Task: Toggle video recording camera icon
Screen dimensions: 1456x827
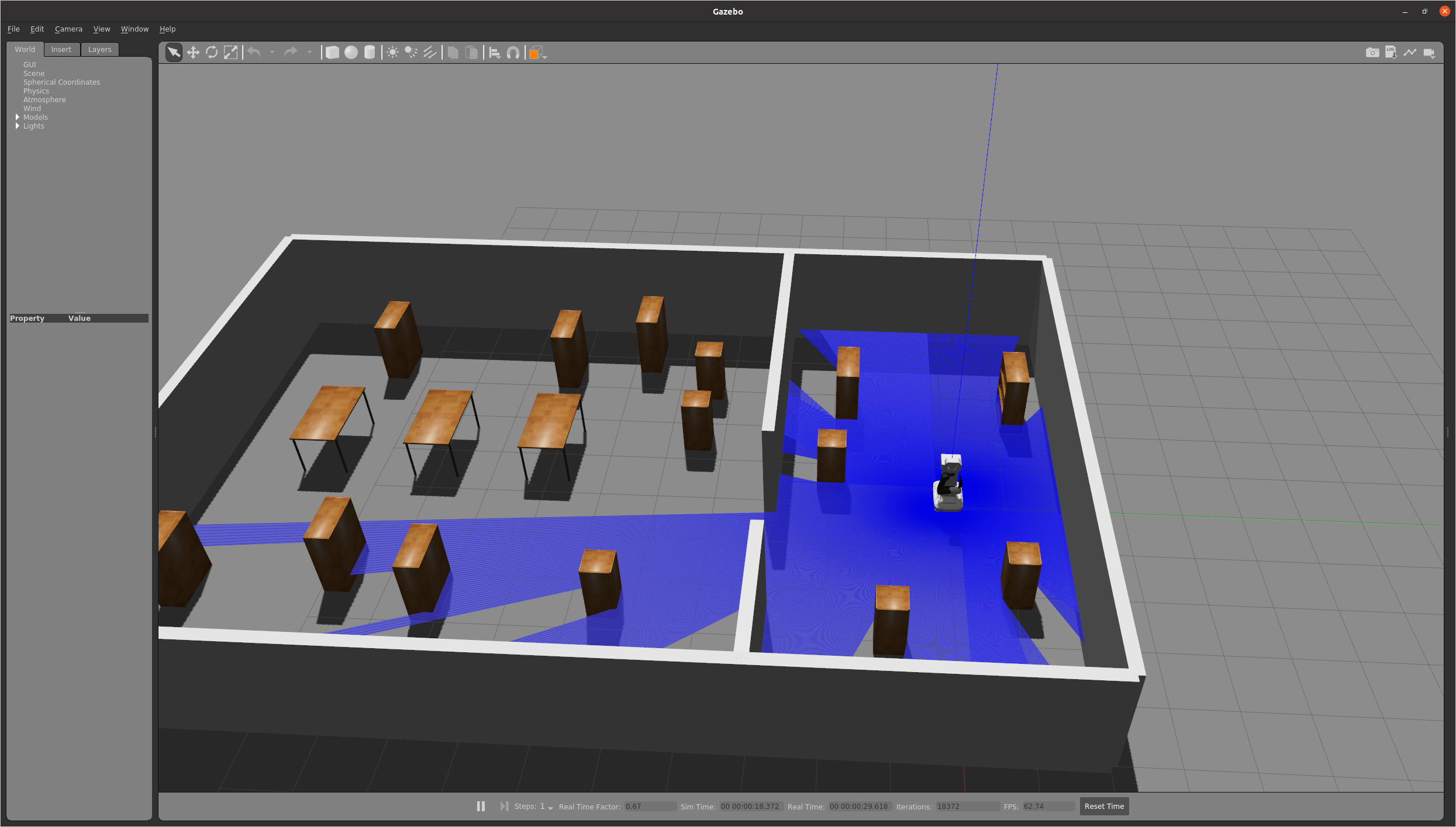Action: pyautogui.click(x=1429, y=53)
